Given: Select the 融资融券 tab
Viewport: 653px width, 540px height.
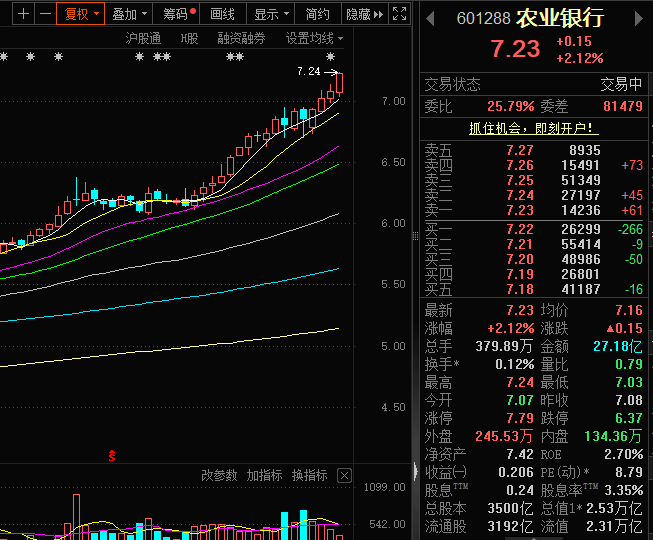Looking at the screenshot, I should point(241,38).
